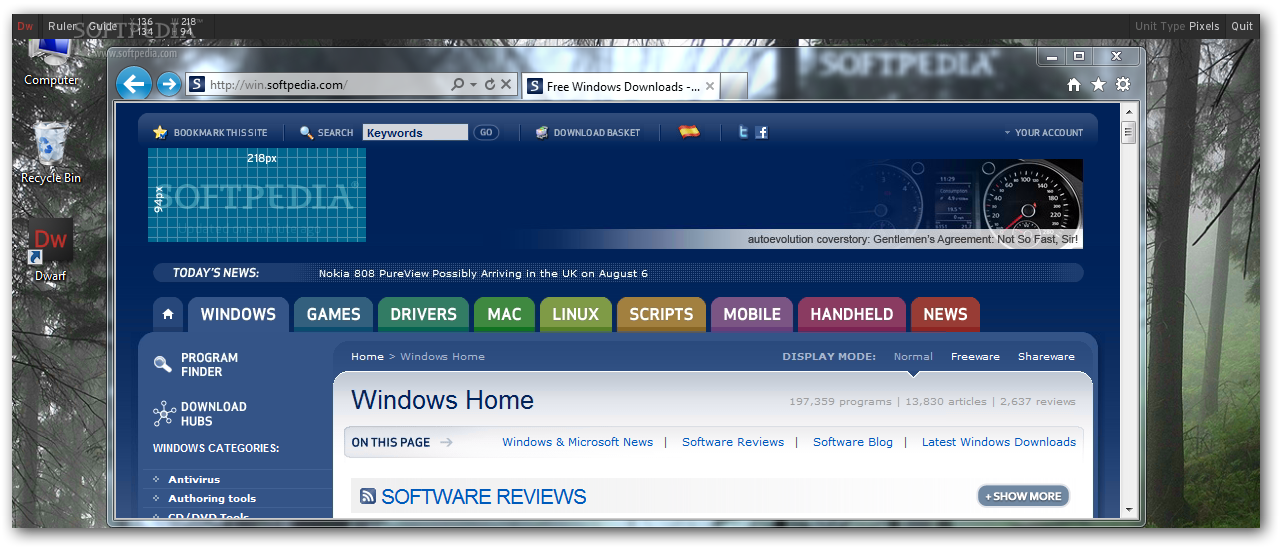
Task: Click the address bar search magnifier
Action: coord(457,85)
